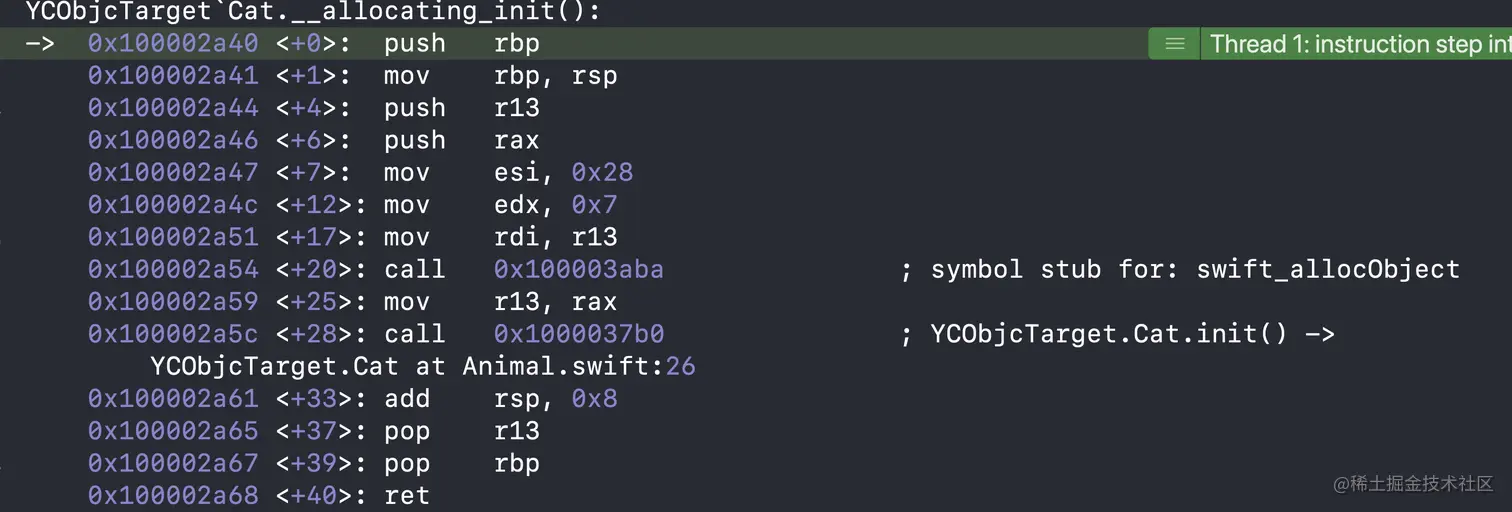The width and height of the screenshot is (1512, 512).
Task: Click the current instruction pointer arrow
Action: 40,44
